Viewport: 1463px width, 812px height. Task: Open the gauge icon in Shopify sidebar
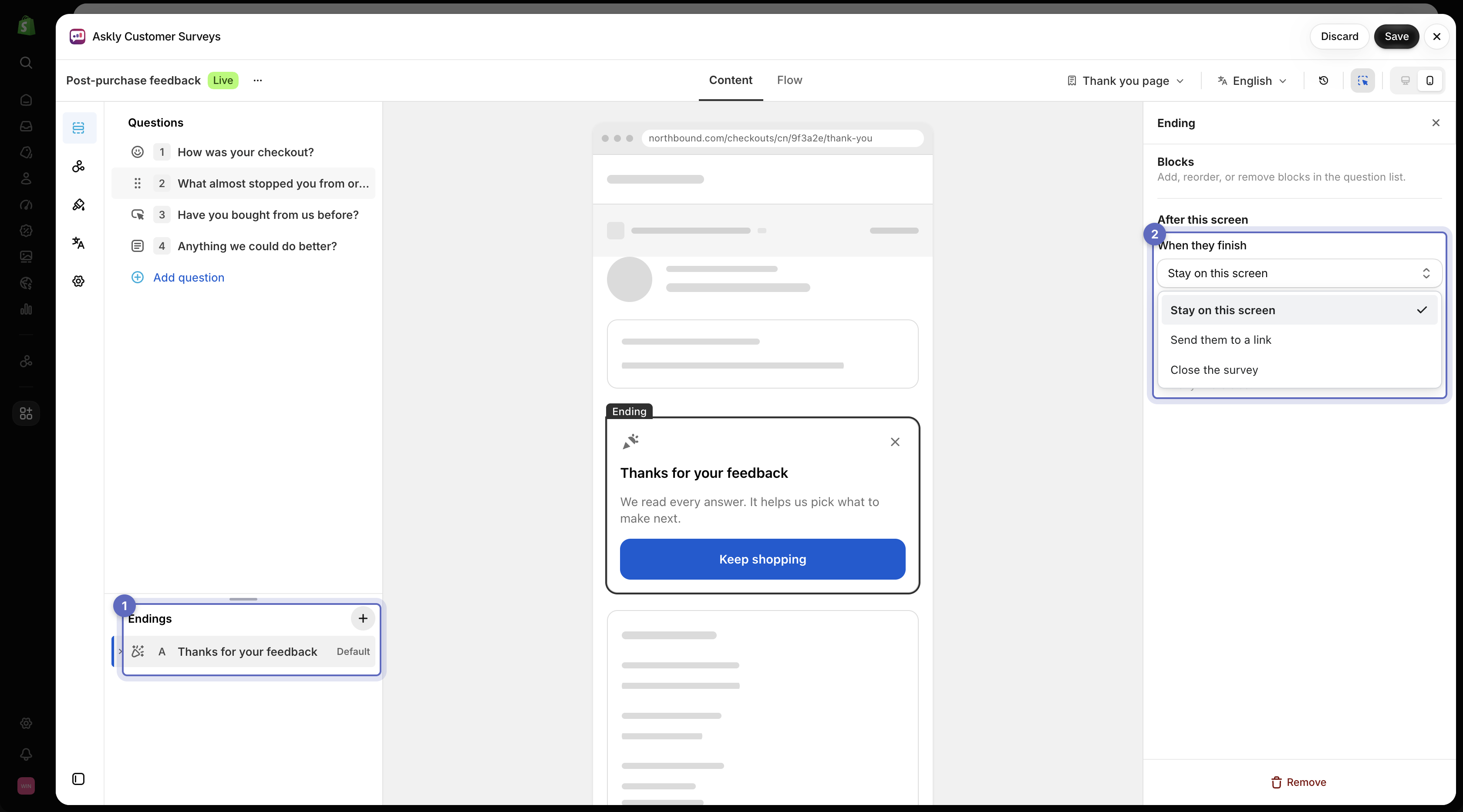[x=26, y=205]
